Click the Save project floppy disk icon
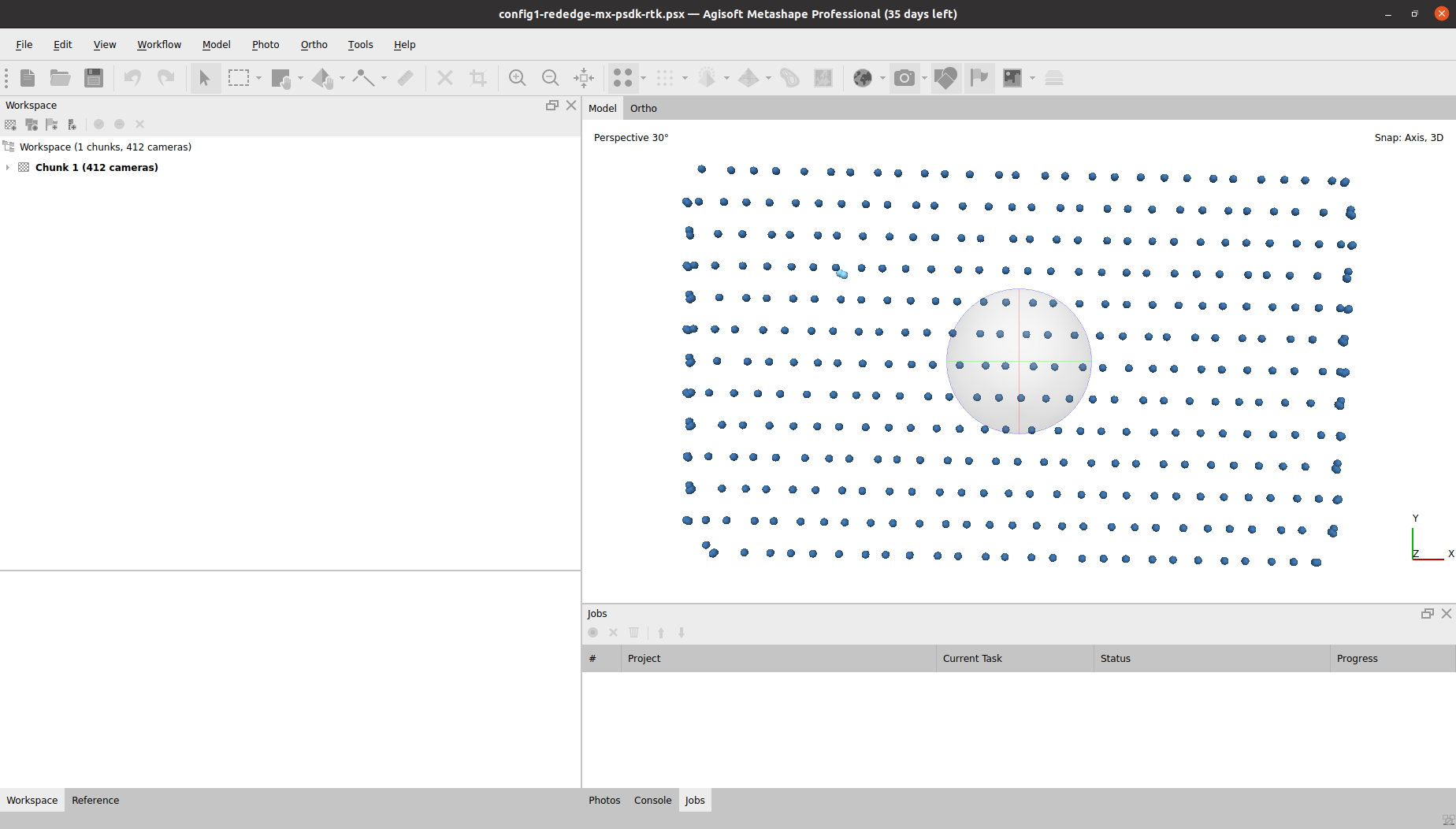 coord(94,77)
